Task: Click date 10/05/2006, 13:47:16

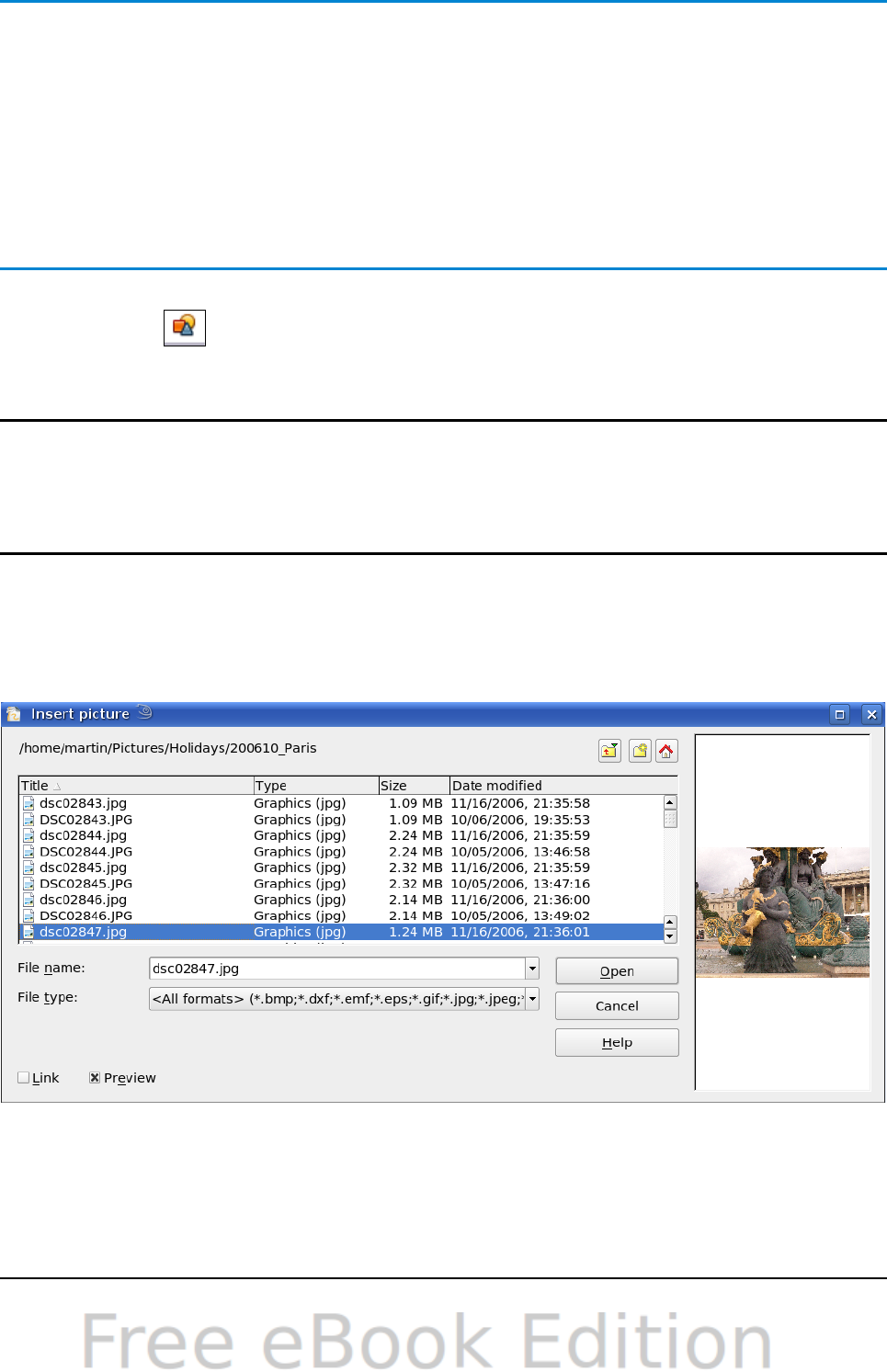Action: coord(520,884)
